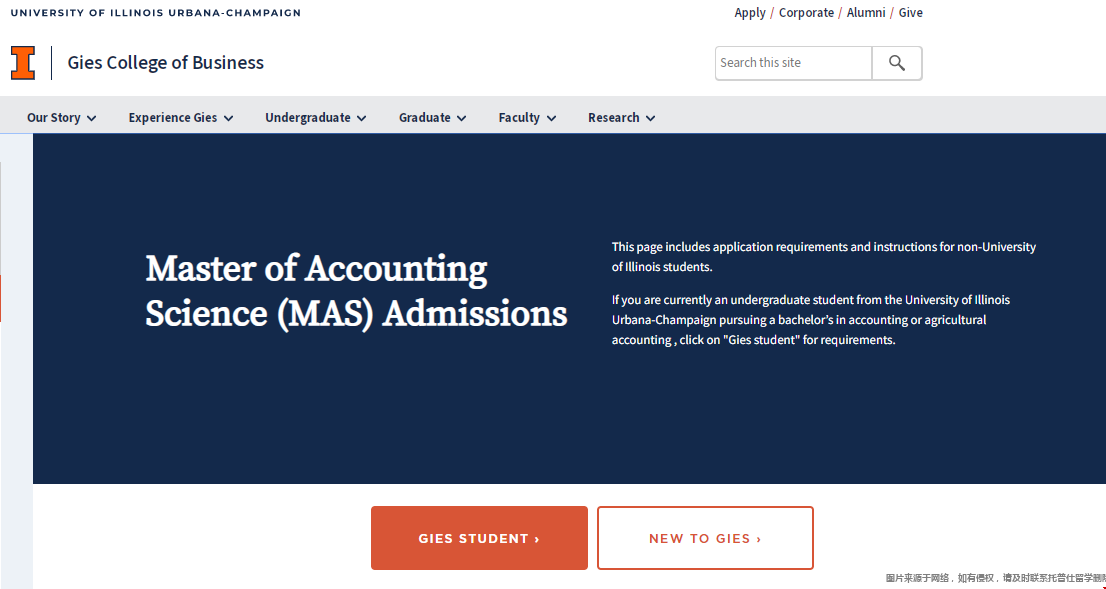Expand the Our Story dropdown menu
The image size is (1106, 589).
pos(61,118)
